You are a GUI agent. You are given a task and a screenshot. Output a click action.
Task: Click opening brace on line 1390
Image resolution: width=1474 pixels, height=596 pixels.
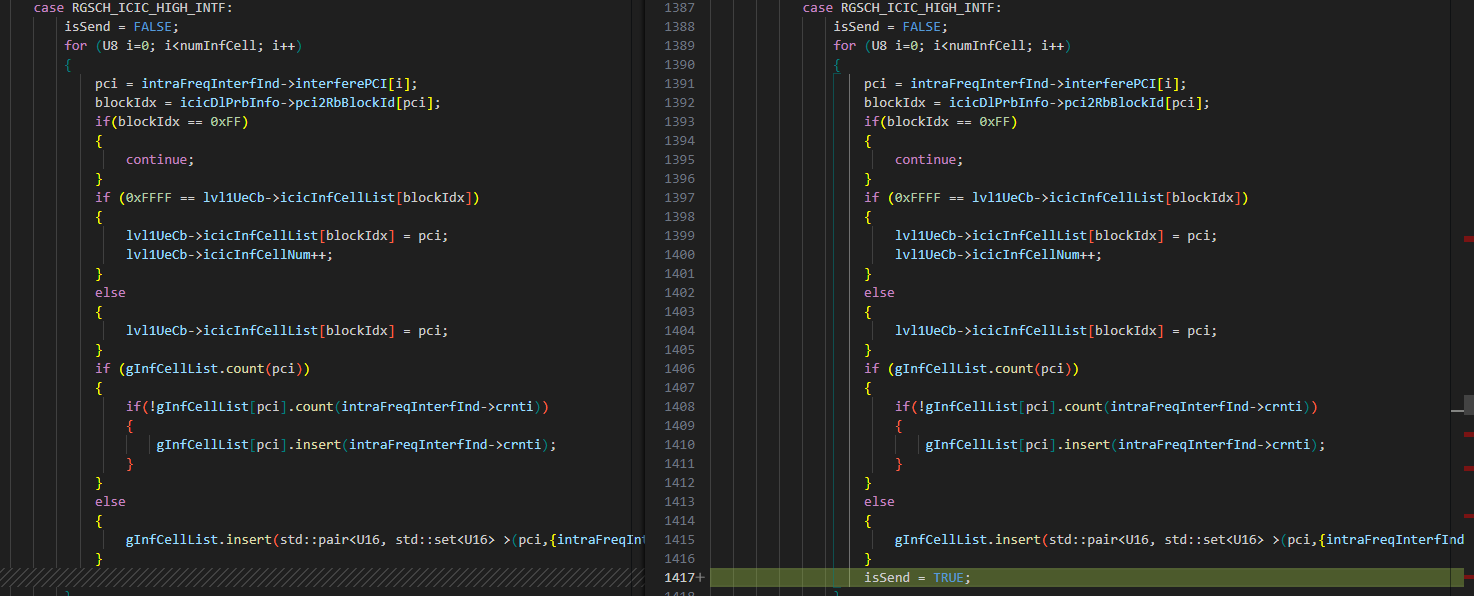837,65
